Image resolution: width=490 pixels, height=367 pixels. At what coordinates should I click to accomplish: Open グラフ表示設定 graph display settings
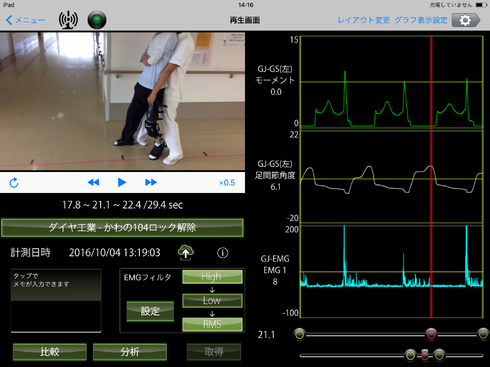(421, 20)
